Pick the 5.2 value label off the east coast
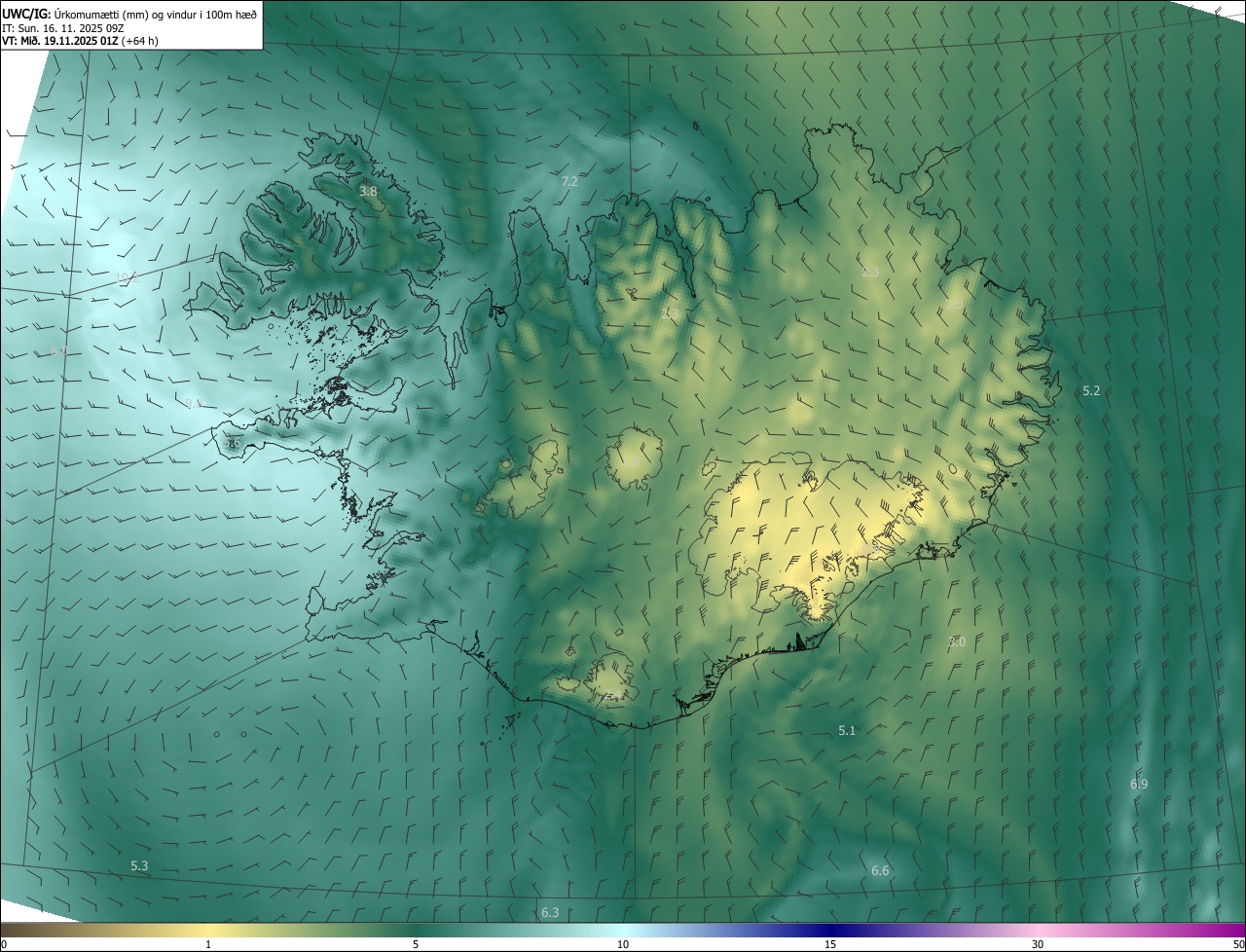The height and width of the screenshot is (952, 1246). [1091, 390]
